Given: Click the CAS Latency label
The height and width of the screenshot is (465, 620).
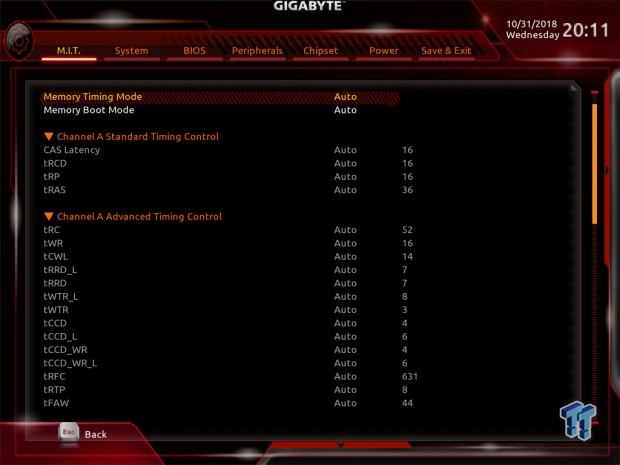Looking at the screenshot, I should tap(72, 150).
